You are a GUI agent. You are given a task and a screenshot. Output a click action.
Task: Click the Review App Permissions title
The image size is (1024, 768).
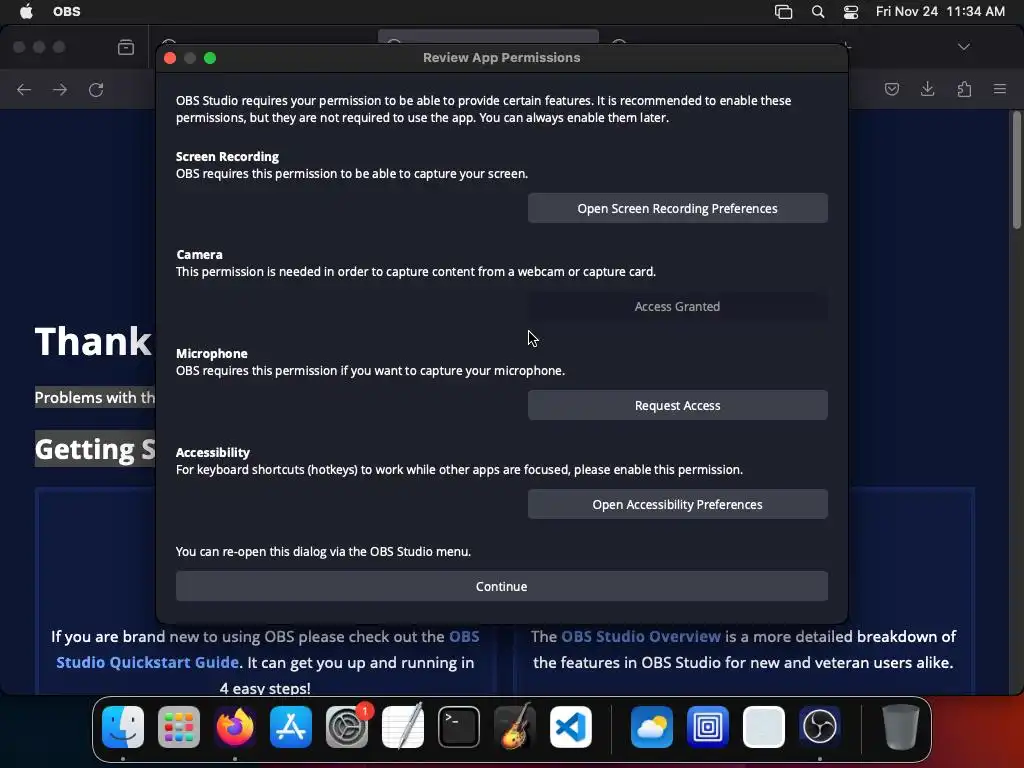[502, 57]
